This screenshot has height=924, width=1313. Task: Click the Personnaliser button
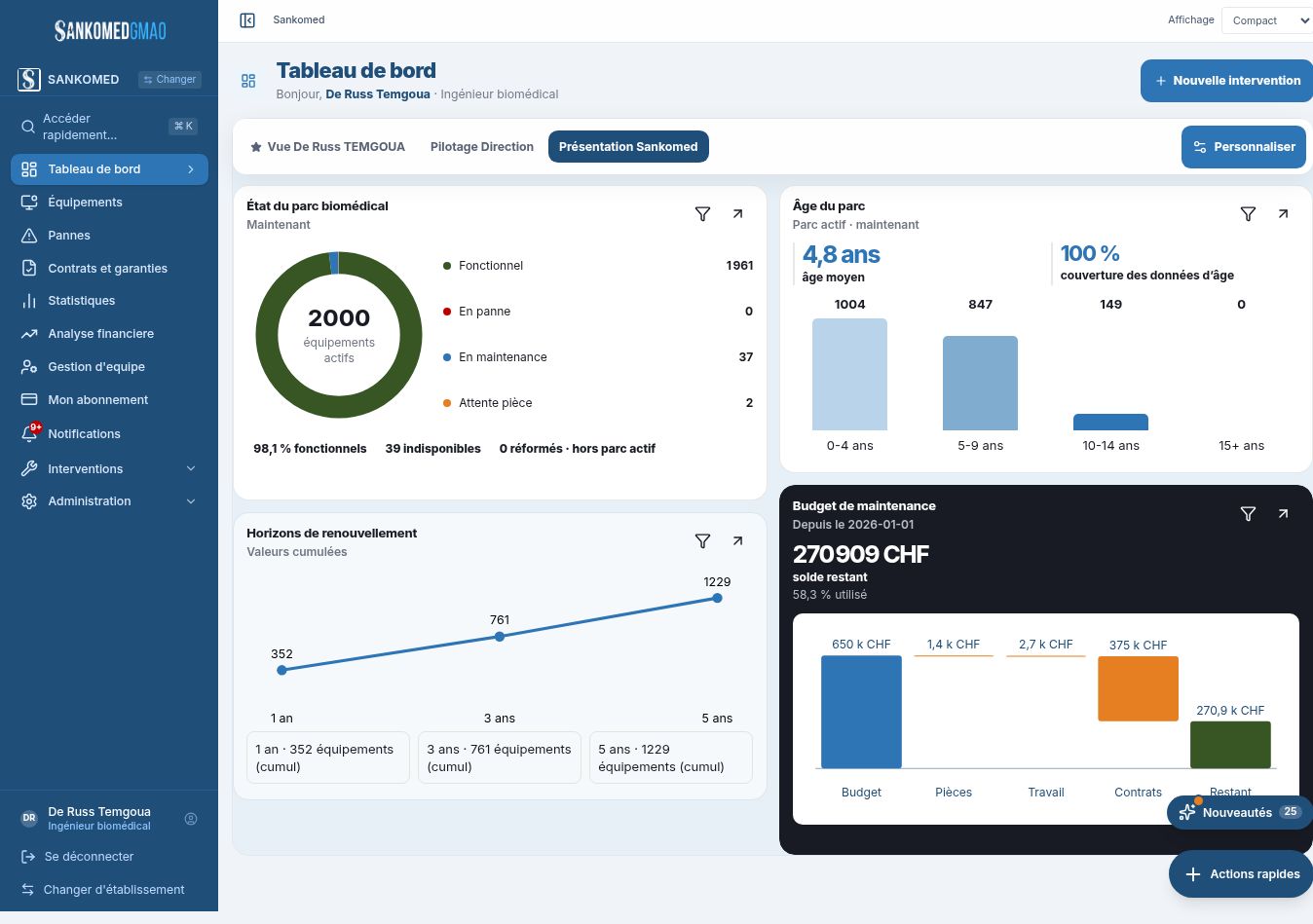(1244, 147)
